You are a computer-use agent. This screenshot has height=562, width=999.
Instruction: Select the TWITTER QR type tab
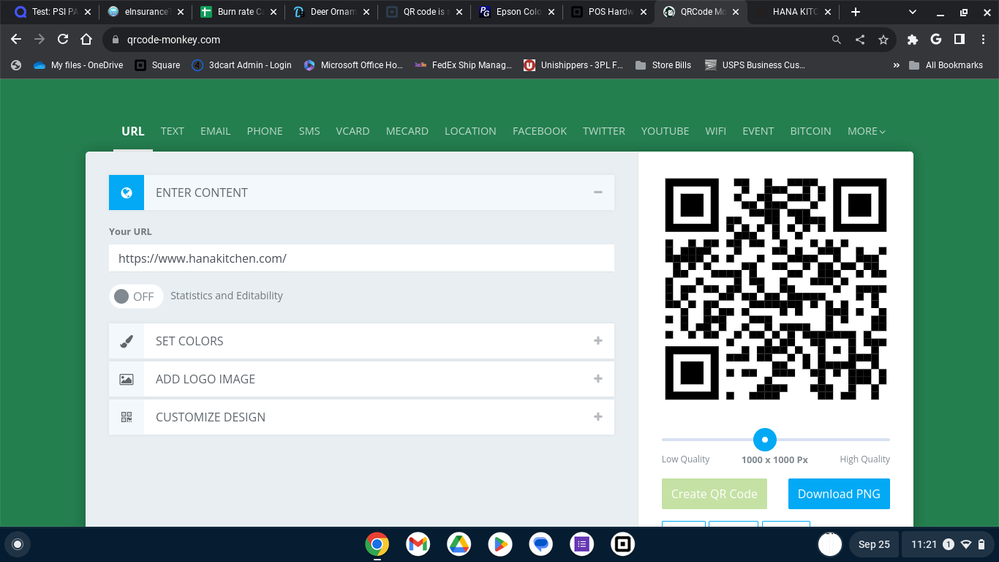(x=603, y=131)
